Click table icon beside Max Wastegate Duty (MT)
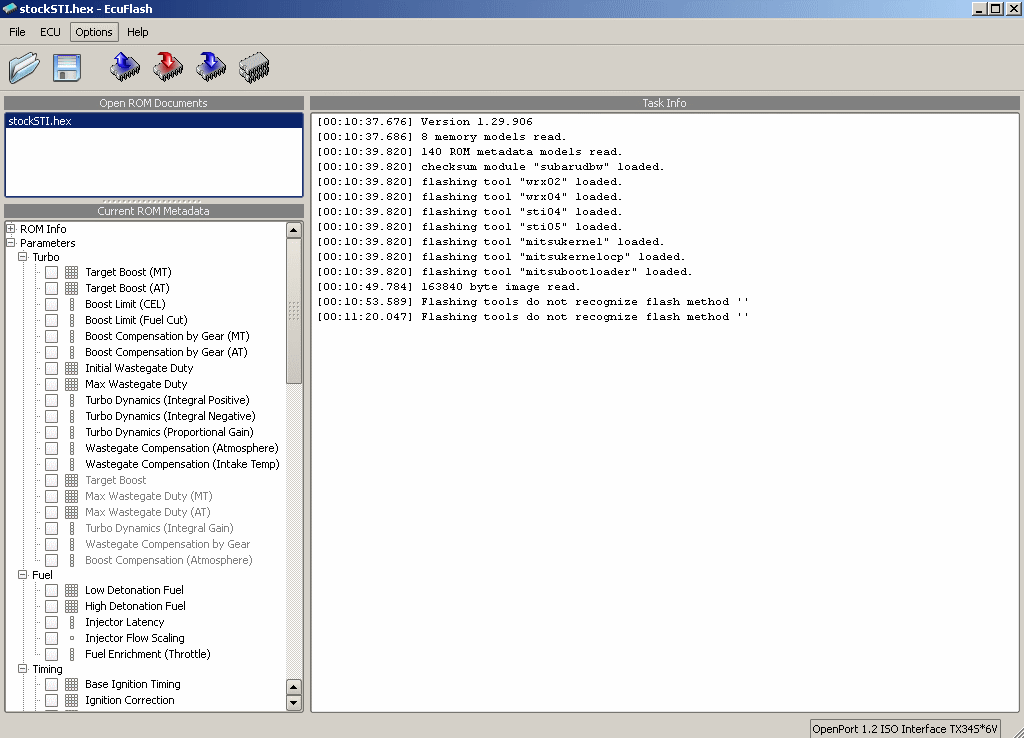The width and height of the screenshot is (1024, 738). (72, 496)
